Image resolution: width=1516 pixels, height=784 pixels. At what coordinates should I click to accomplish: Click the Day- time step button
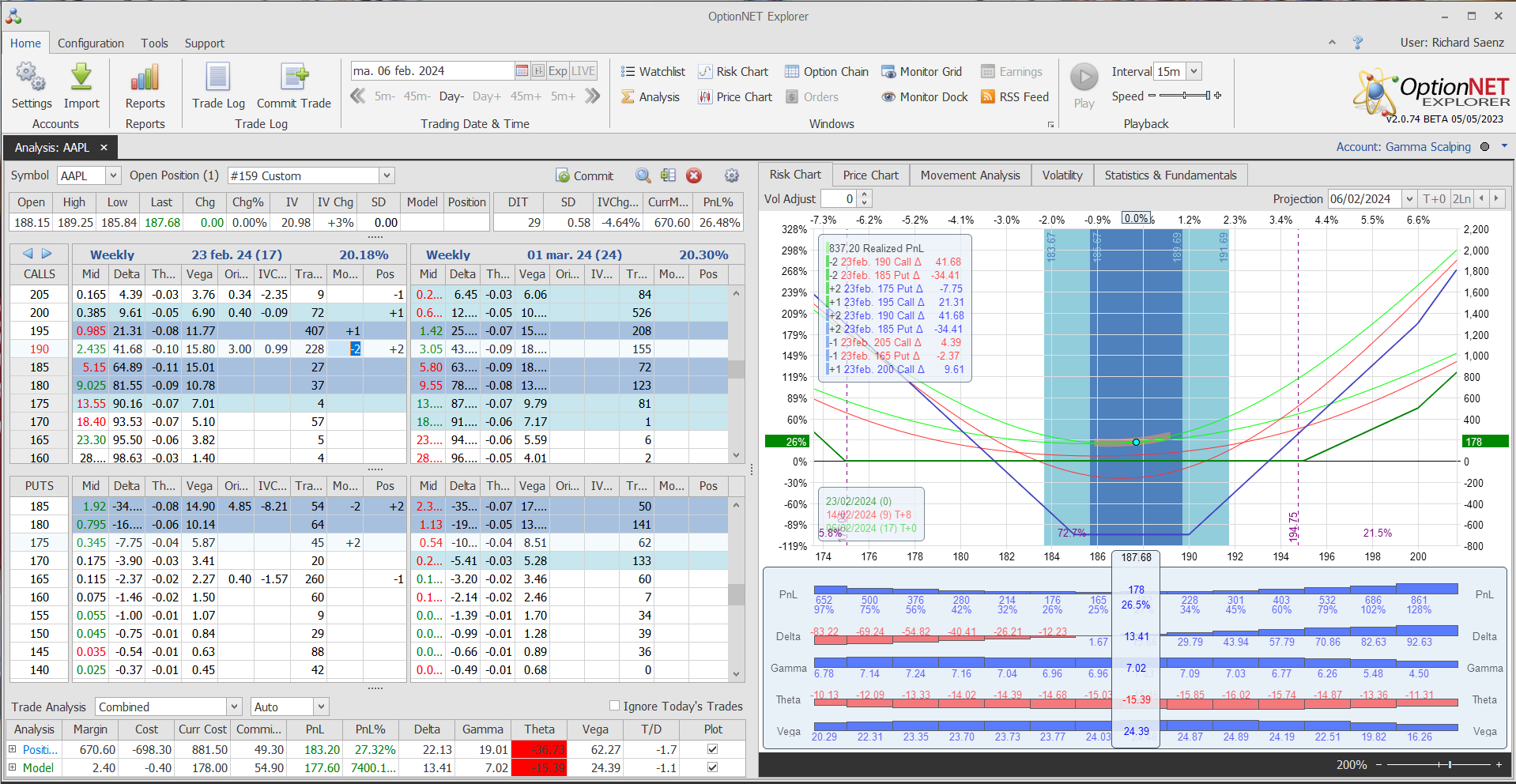pos(451,96)
